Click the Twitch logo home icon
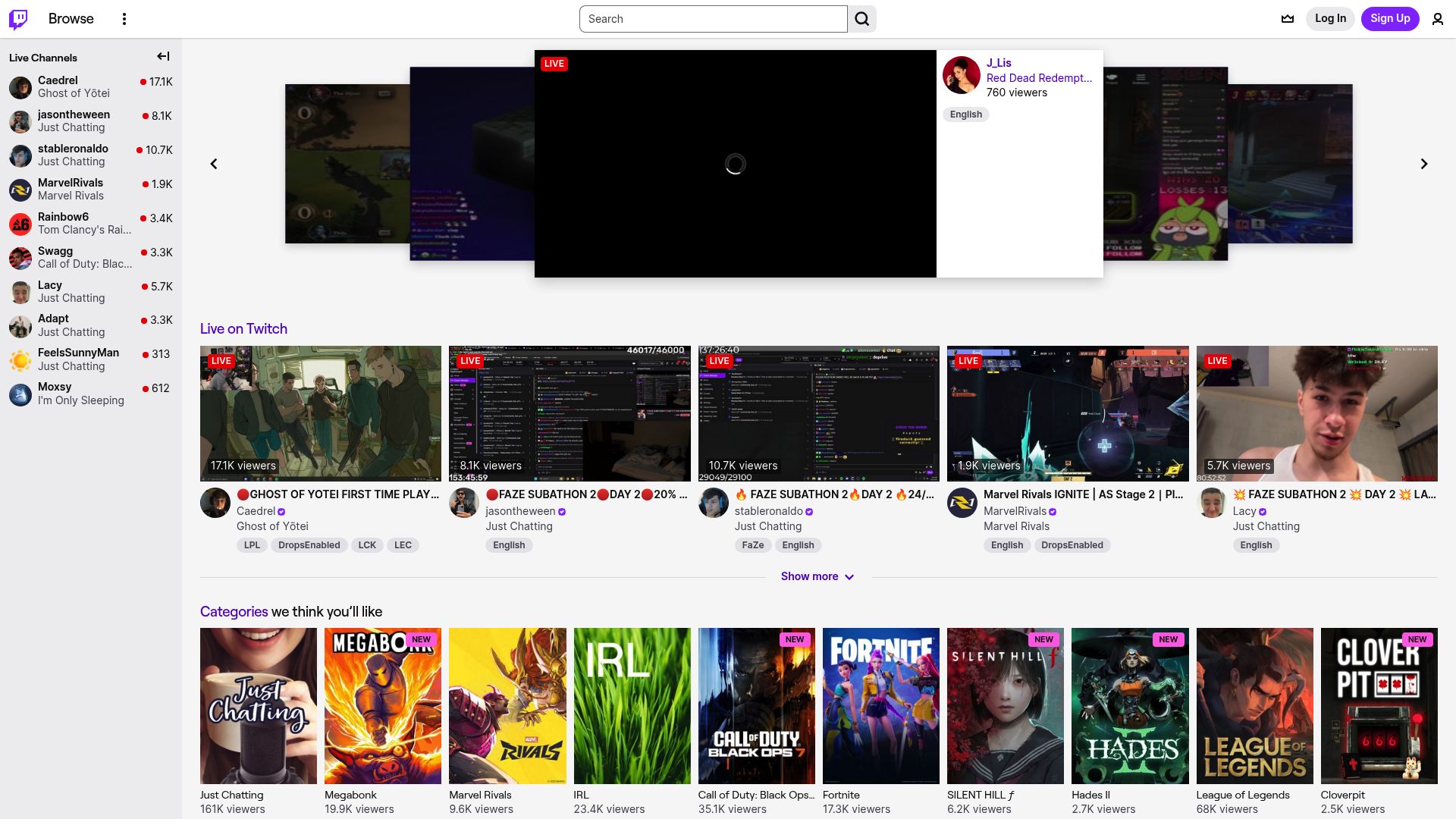1456x819 pixels. [18, 19]
